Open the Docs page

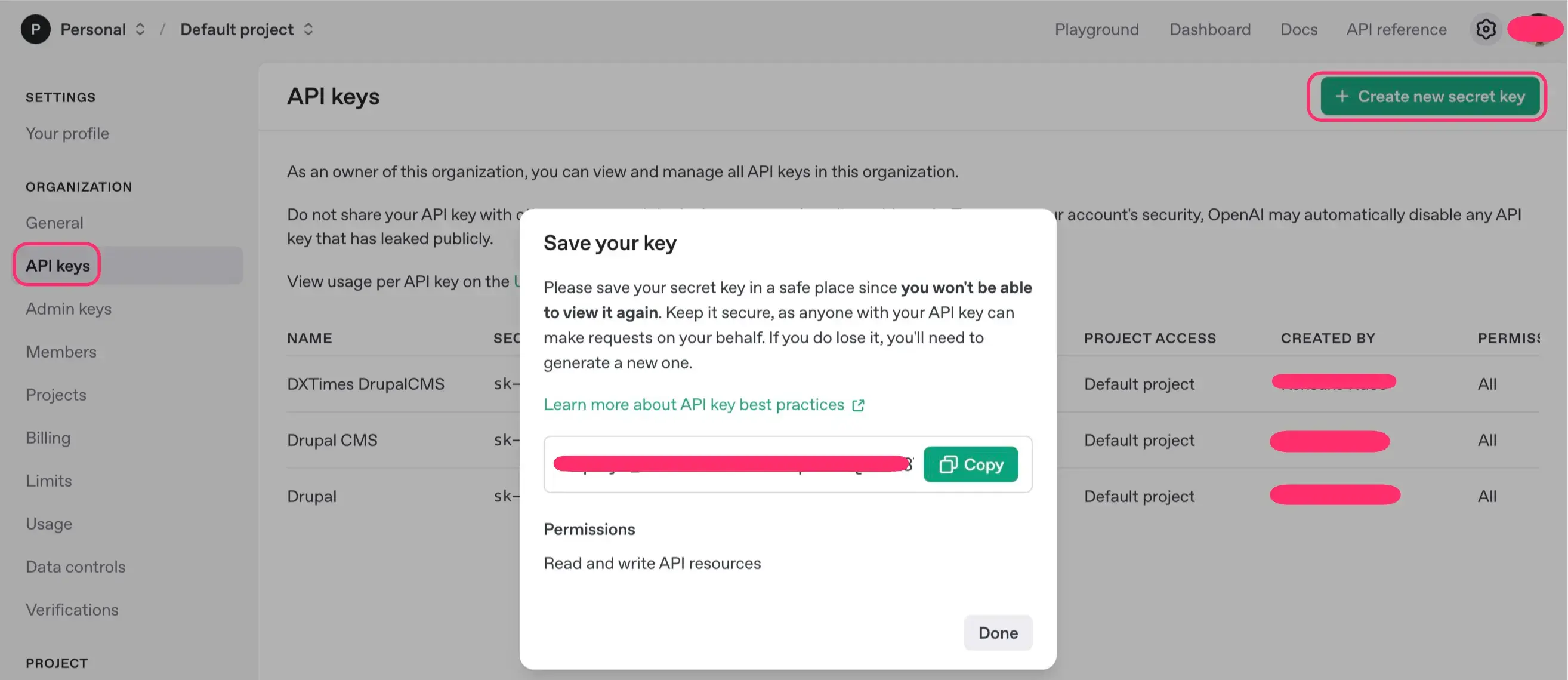click(1298, 29)
